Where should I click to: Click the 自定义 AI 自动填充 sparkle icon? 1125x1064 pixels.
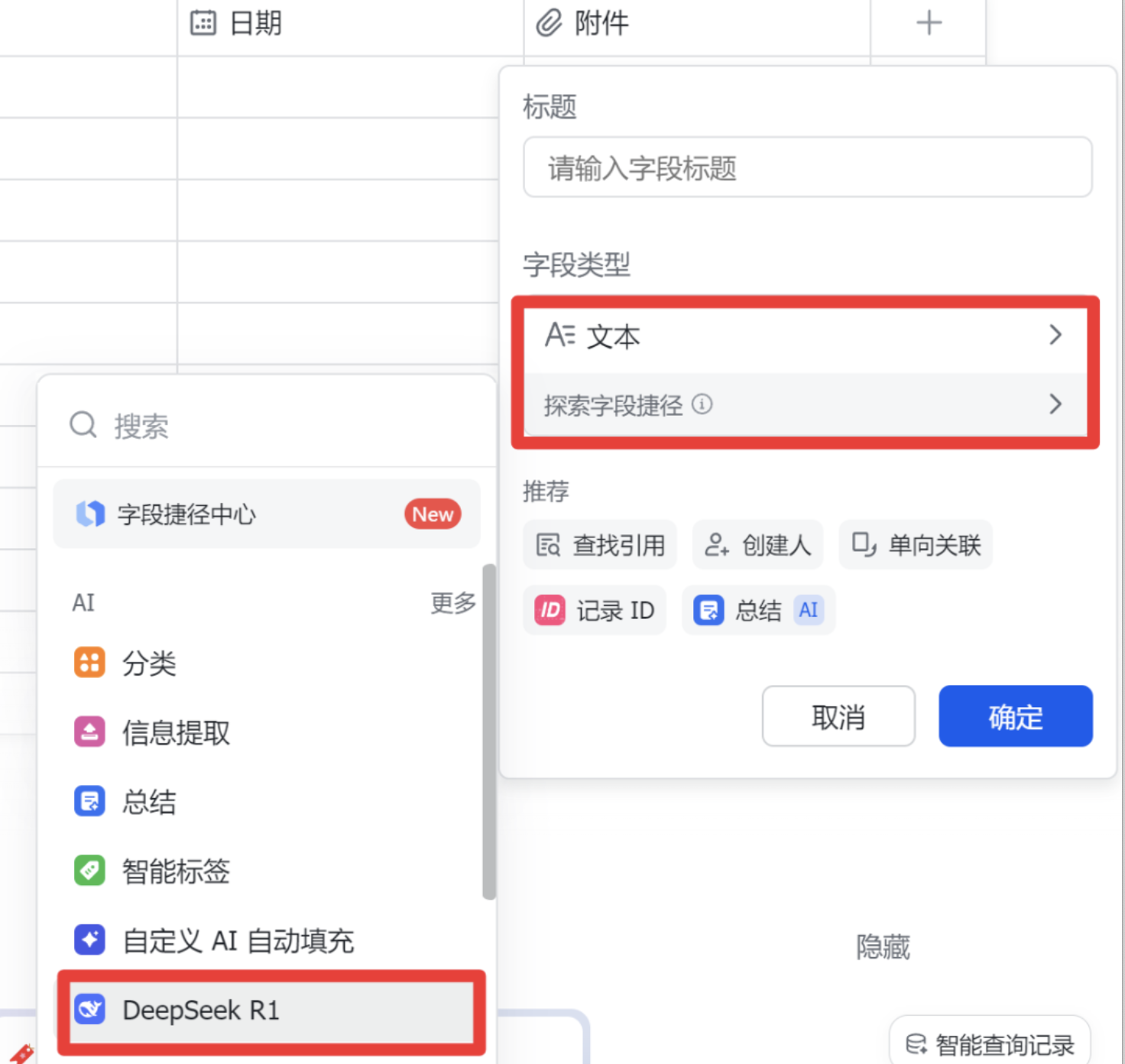[89, 940]
